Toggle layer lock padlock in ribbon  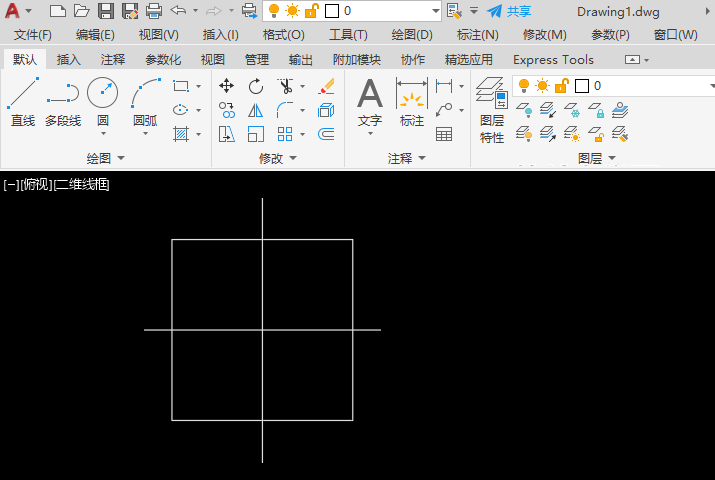[x=562, y=86]
